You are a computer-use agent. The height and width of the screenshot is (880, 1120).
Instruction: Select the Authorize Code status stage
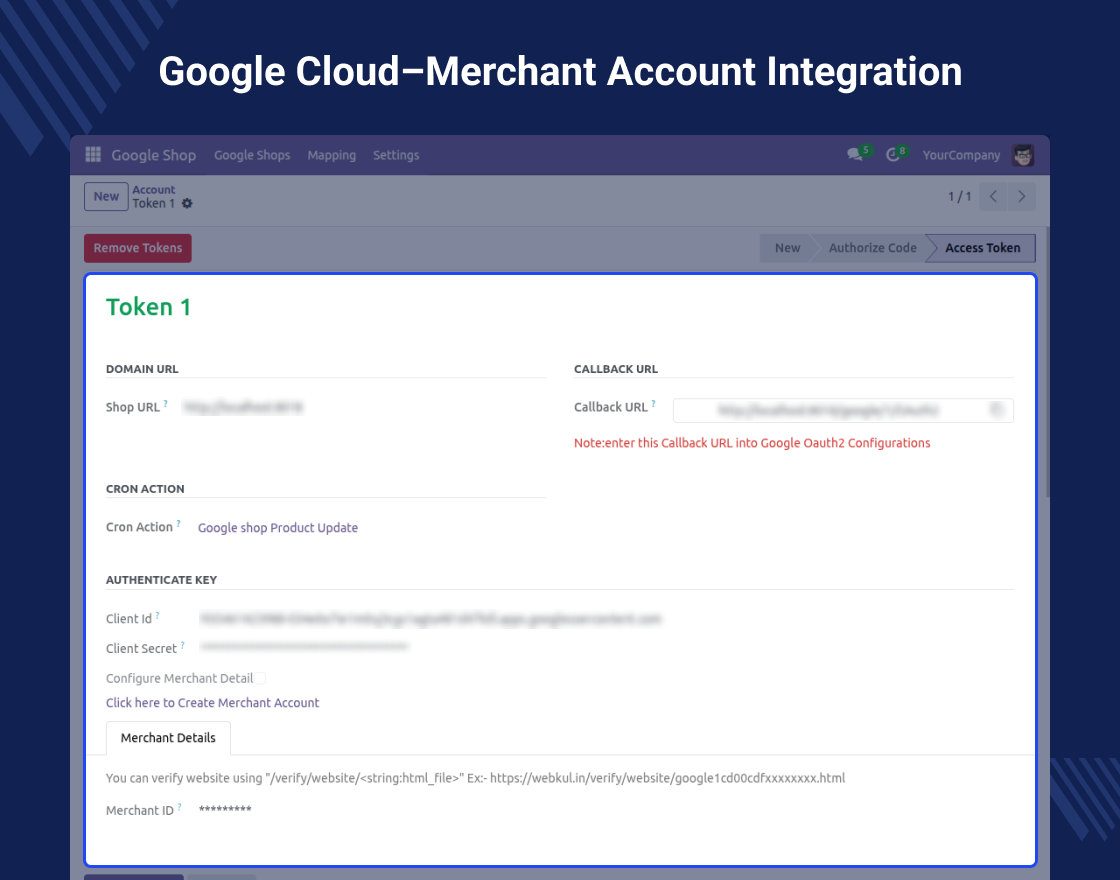click(872, 248)
